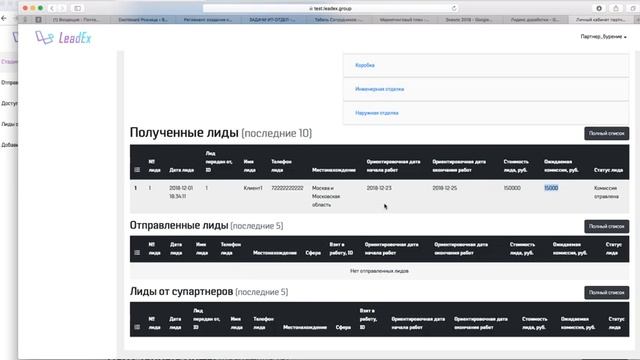Toggle the Safari sidebar button
The height and width of the screenshot is (360, 640).
77,8
